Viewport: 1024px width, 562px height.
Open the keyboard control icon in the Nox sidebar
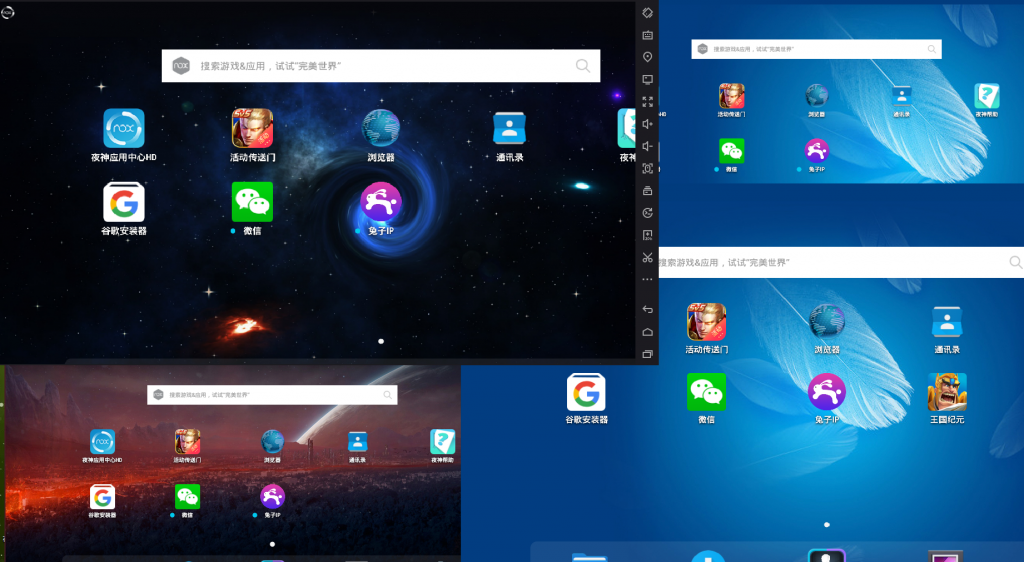pos(647,35)
